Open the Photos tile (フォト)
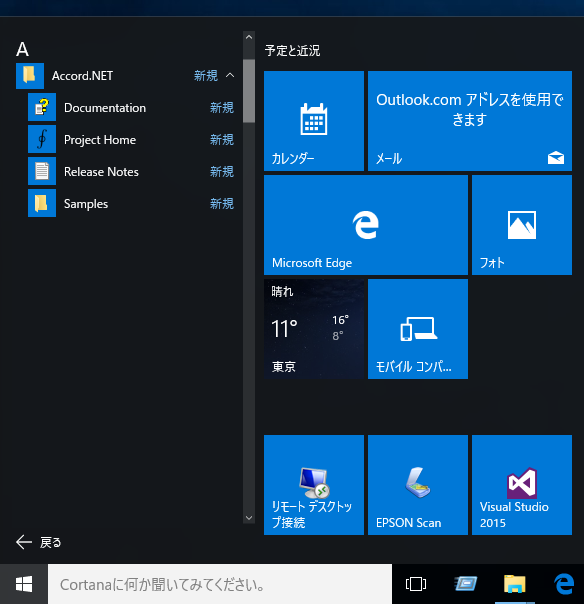This screenshot has height=604, width=584. click(x=522, y=225)
